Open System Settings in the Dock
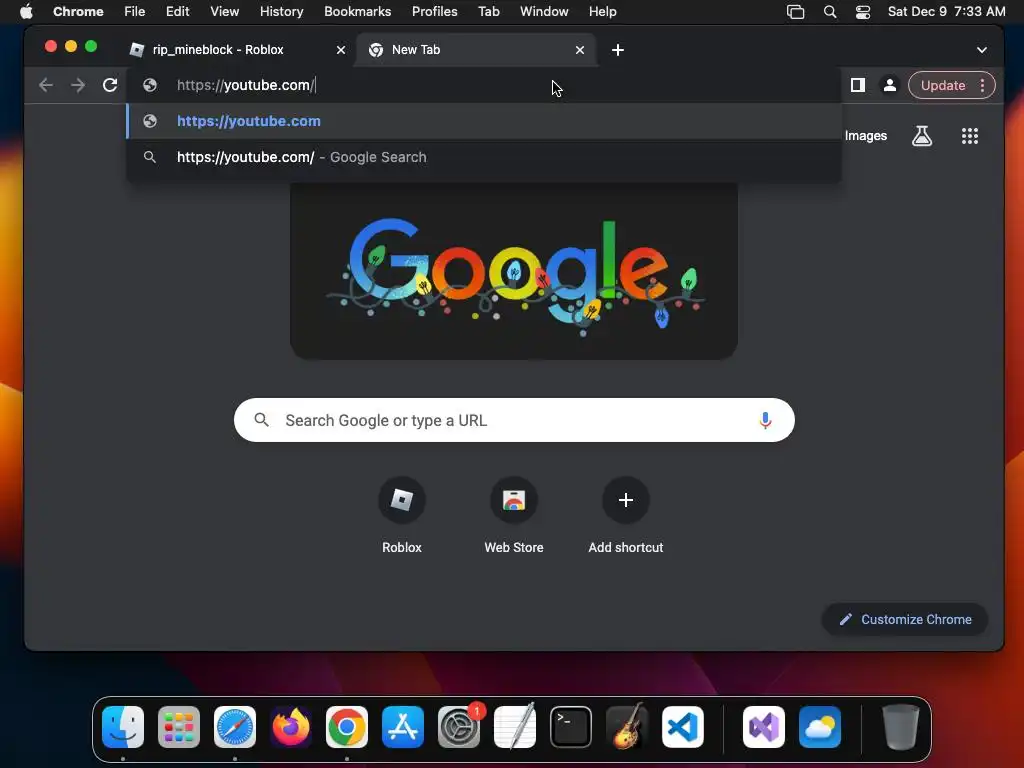This screenshot has width=1024, height=768. click(x=459, y=727)
